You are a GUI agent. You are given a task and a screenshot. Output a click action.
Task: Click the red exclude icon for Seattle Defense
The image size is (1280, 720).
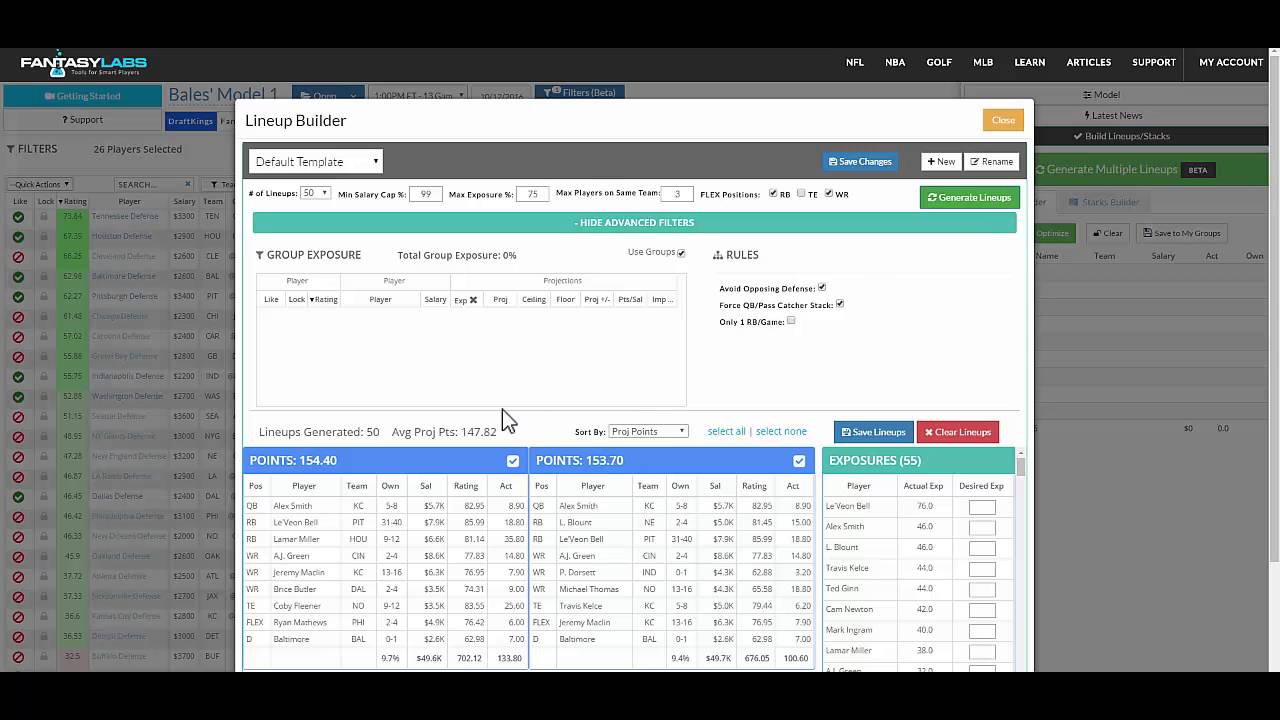click(18, 416)
